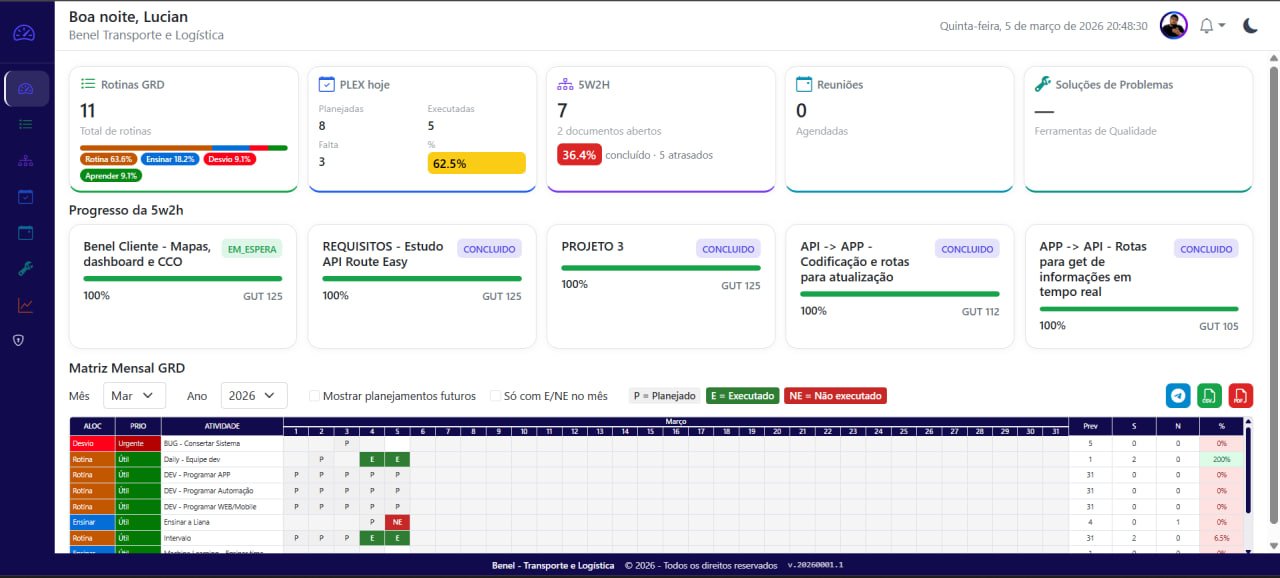The width and height of the screenshot is (1280, 578).
Task: Click the org-chart hierarchy sidebar icon
Action: click(26, 160)
